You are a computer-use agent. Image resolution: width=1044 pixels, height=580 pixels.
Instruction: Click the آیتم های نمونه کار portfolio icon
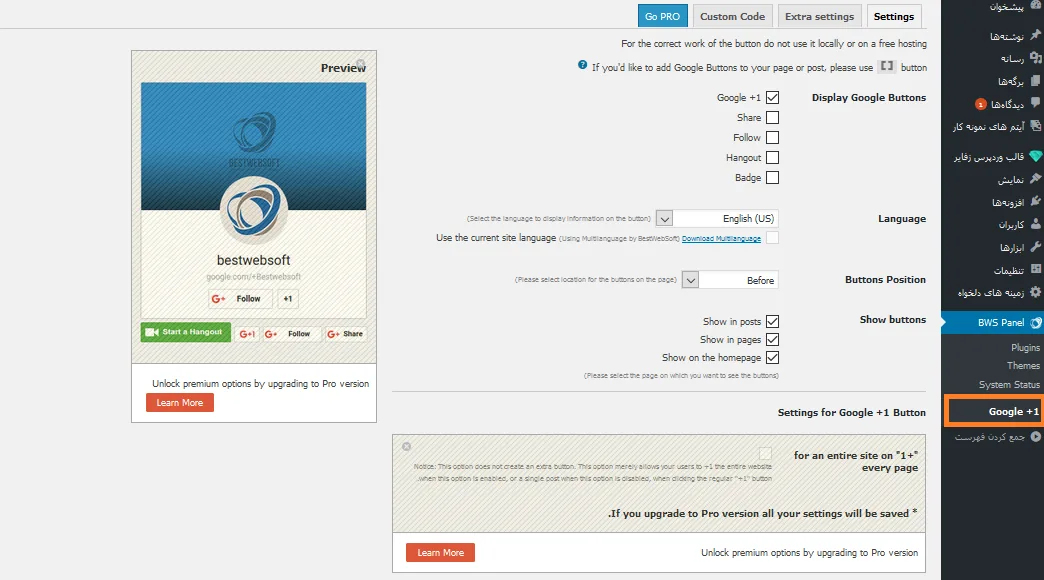pos(1036,126)
